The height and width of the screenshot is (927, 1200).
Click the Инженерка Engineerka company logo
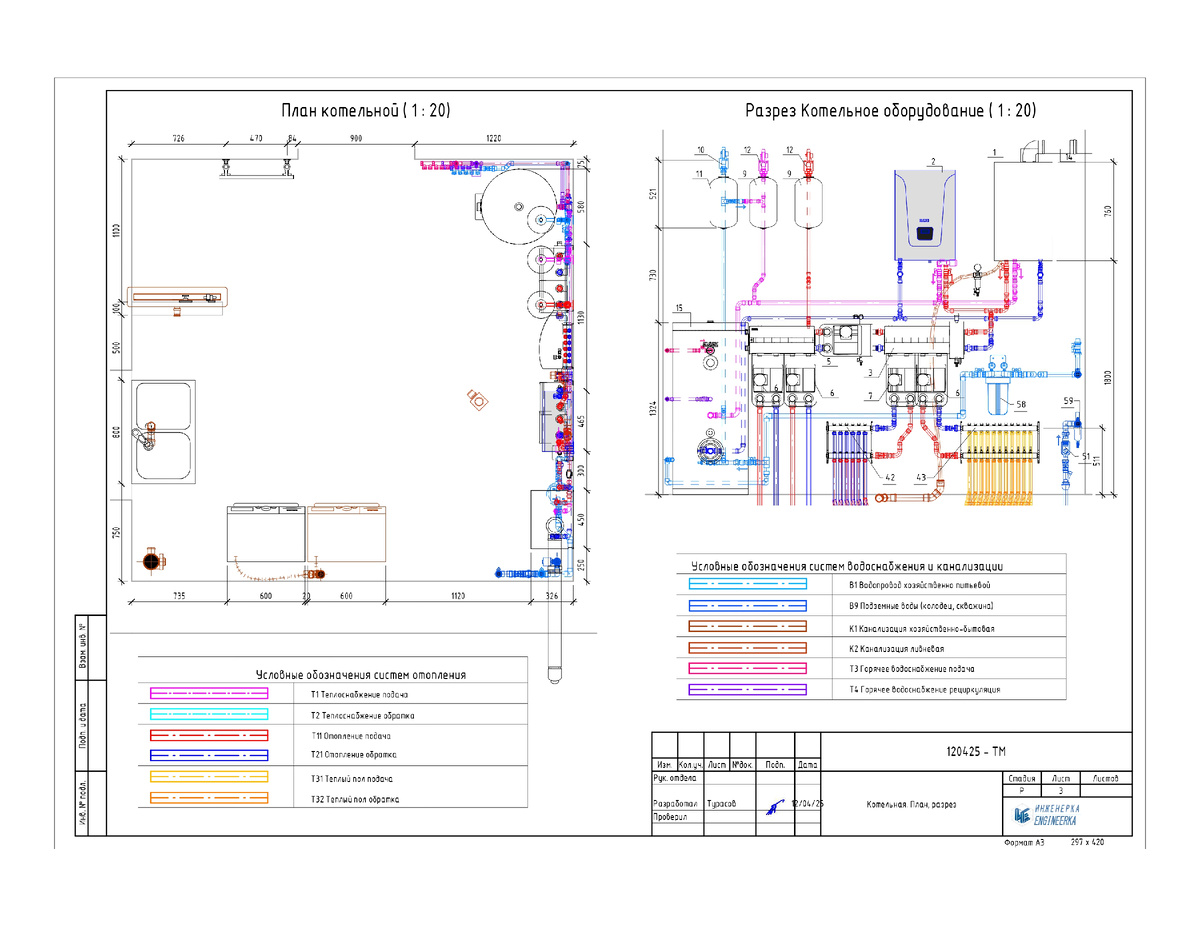(1046, 813)
